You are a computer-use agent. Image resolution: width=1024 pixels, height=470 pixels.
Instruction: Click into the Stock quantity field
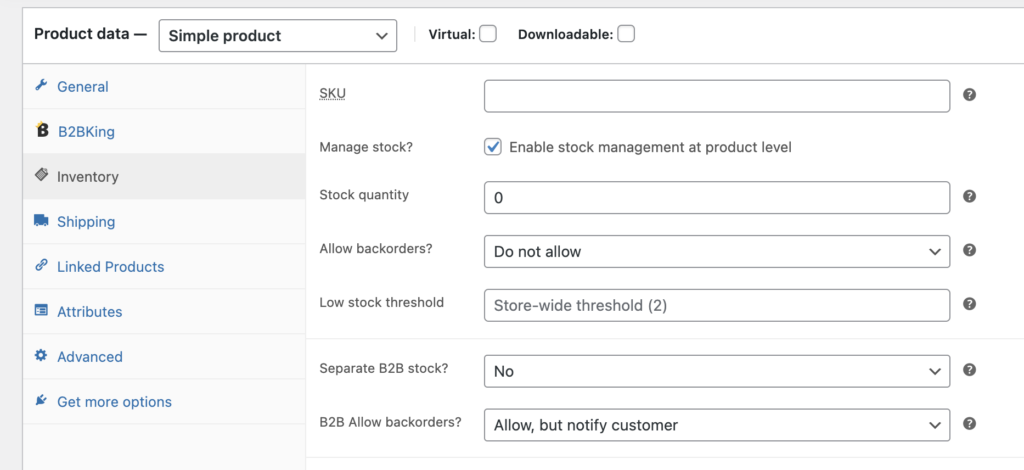point(716,197)
